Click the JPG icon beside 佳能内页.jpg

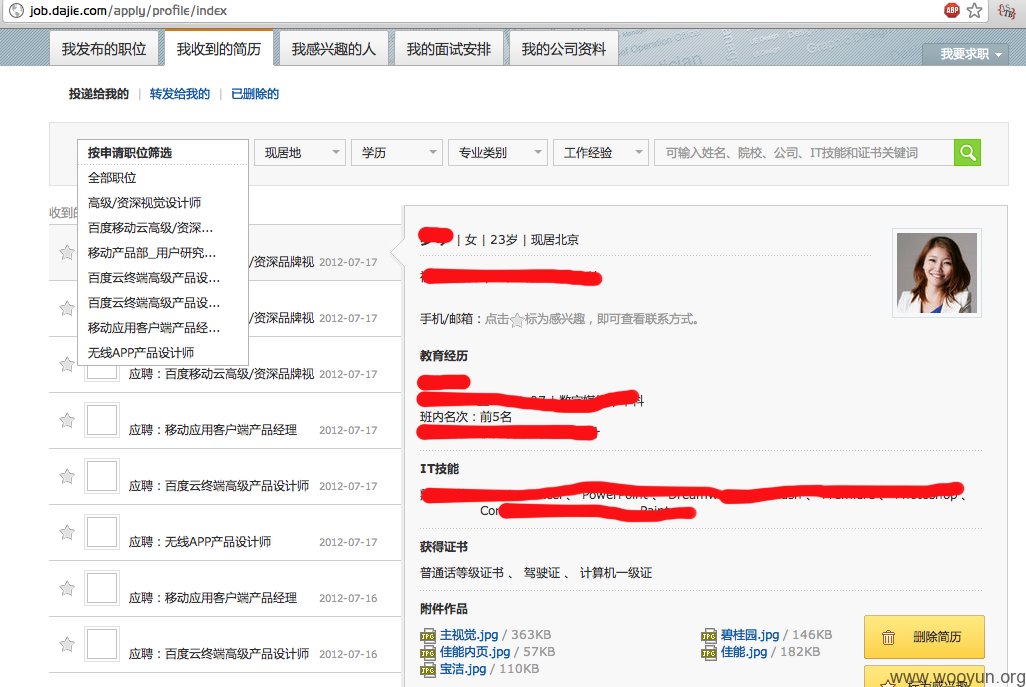tap(427, 652)
